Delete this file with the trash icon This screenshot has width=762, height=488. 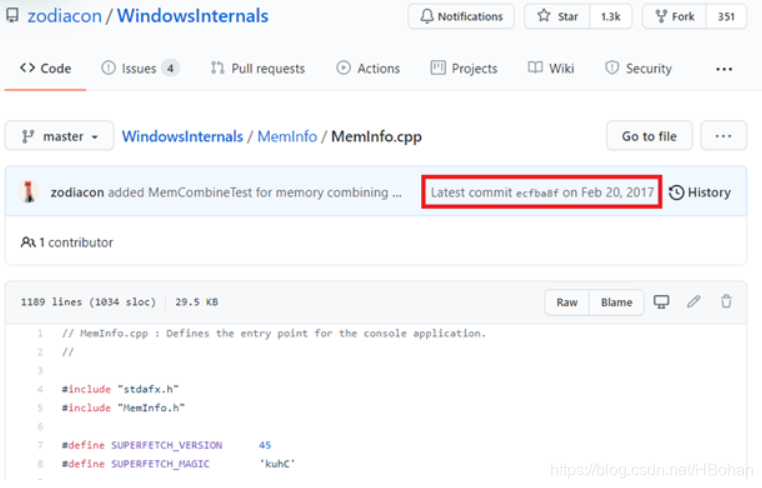click(726, 302)
